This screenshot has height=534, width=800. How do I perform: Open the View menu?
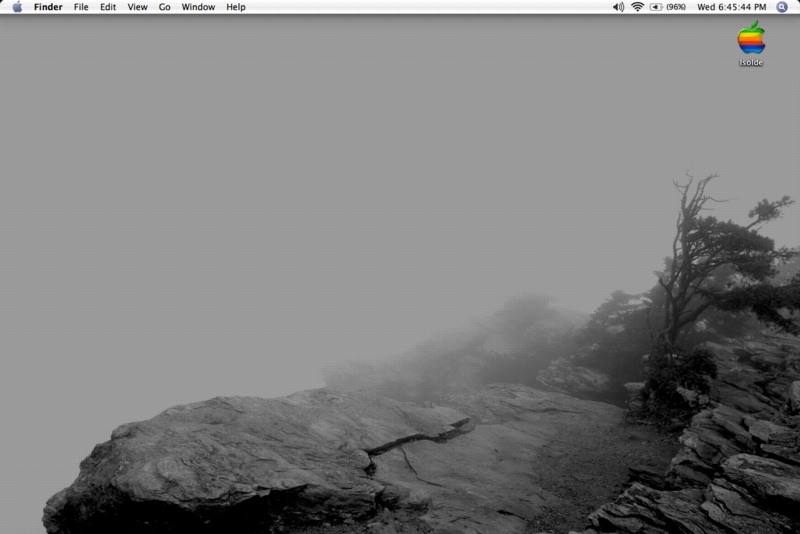137,7
